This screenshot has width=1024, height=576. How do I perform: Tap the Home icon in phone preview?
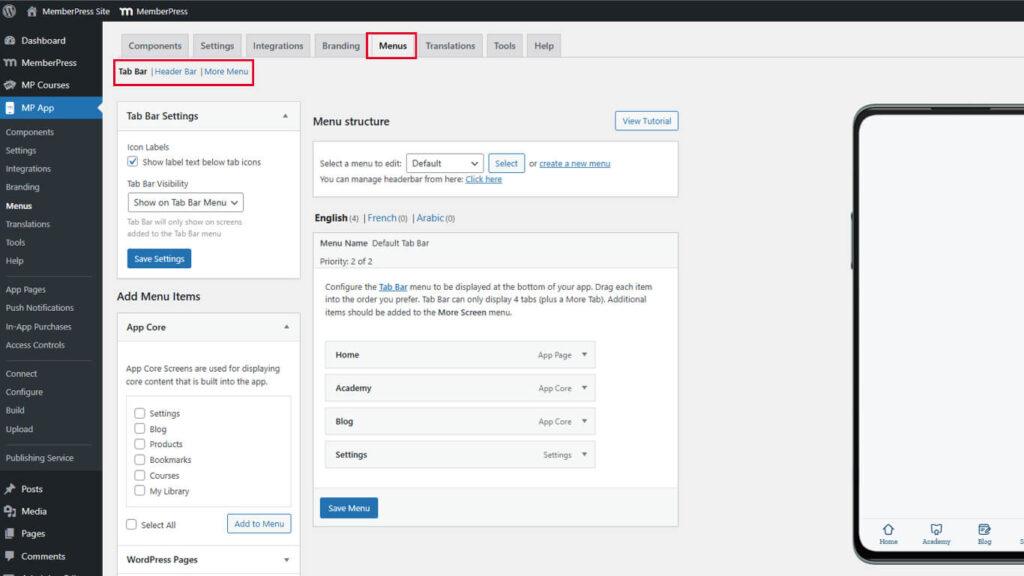pos(888,530)
